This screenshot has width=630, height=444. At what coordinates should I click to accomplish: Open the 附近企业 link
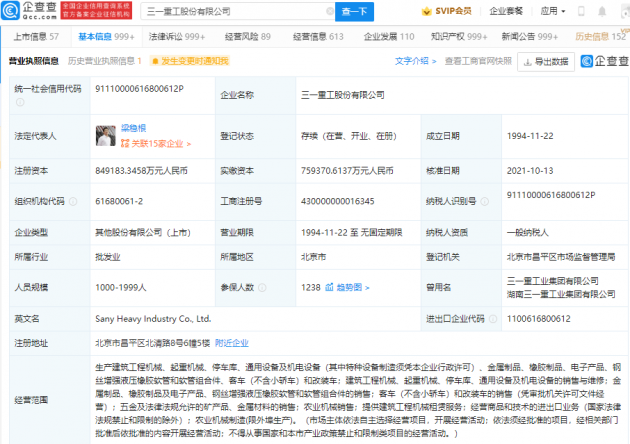231,342
